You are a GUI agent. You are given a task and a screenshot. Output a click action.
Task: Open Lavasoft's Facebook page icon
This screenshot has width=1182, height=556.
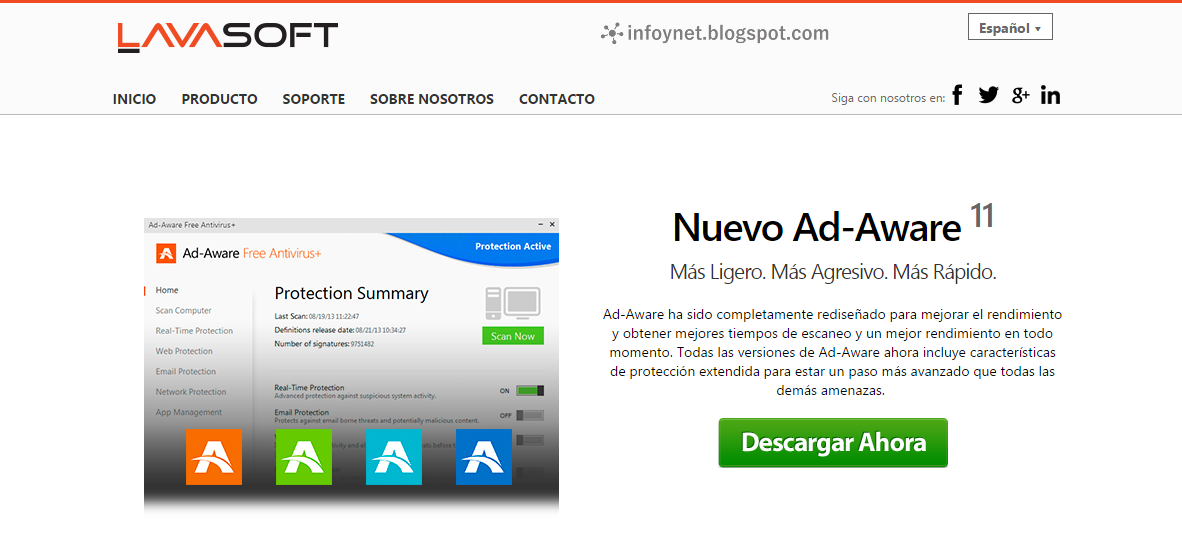point(957,95)
